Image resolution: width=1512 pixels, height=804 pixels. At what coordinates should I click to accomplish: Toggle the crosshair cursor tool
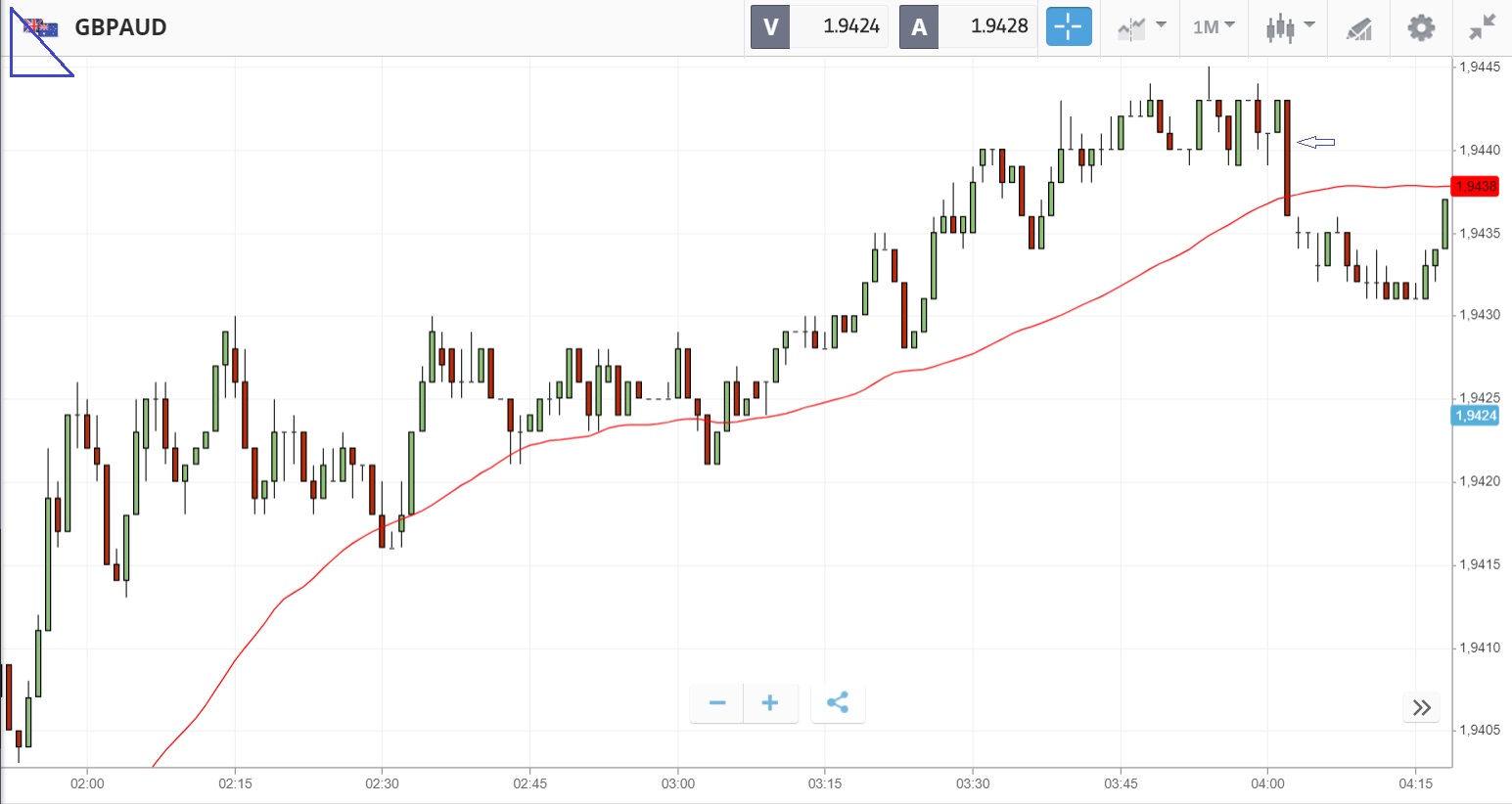tap(1069, 26)
